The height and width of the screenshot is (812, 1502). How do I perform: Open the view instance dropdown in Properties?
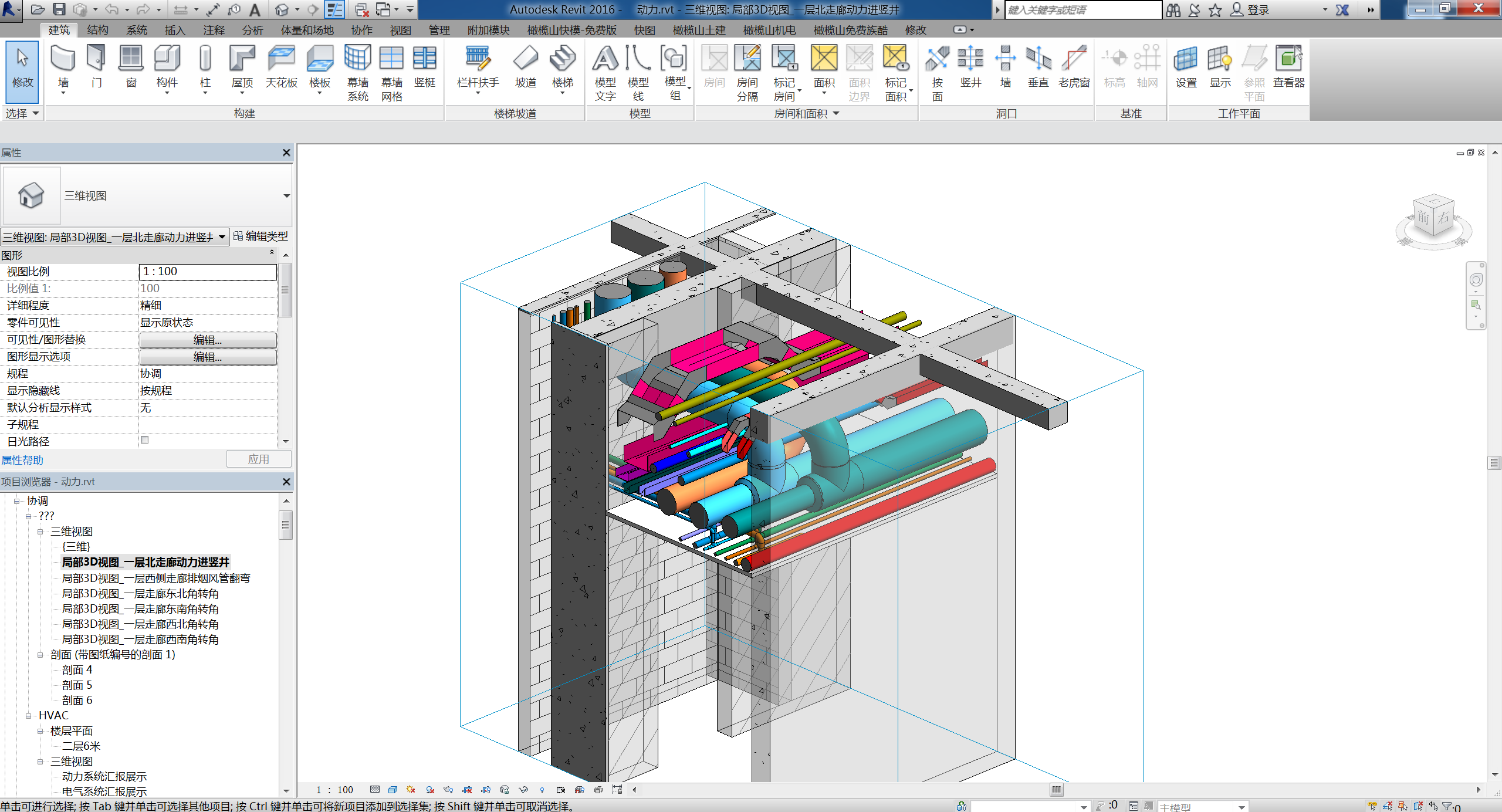tap(222, 237)
